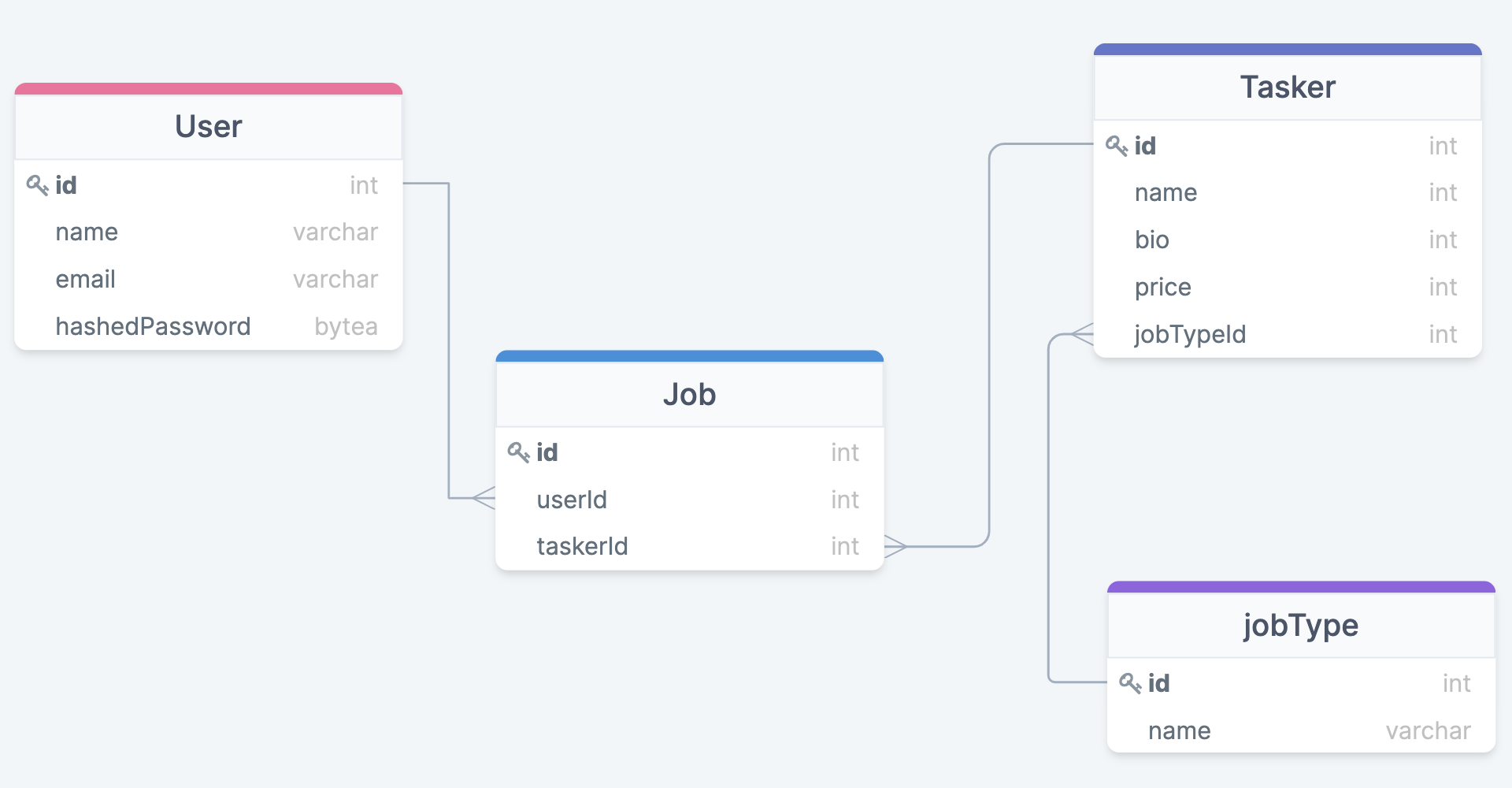Select the crow's foot connector at userId
The image size is (1512, 788).
click(484, 498)
